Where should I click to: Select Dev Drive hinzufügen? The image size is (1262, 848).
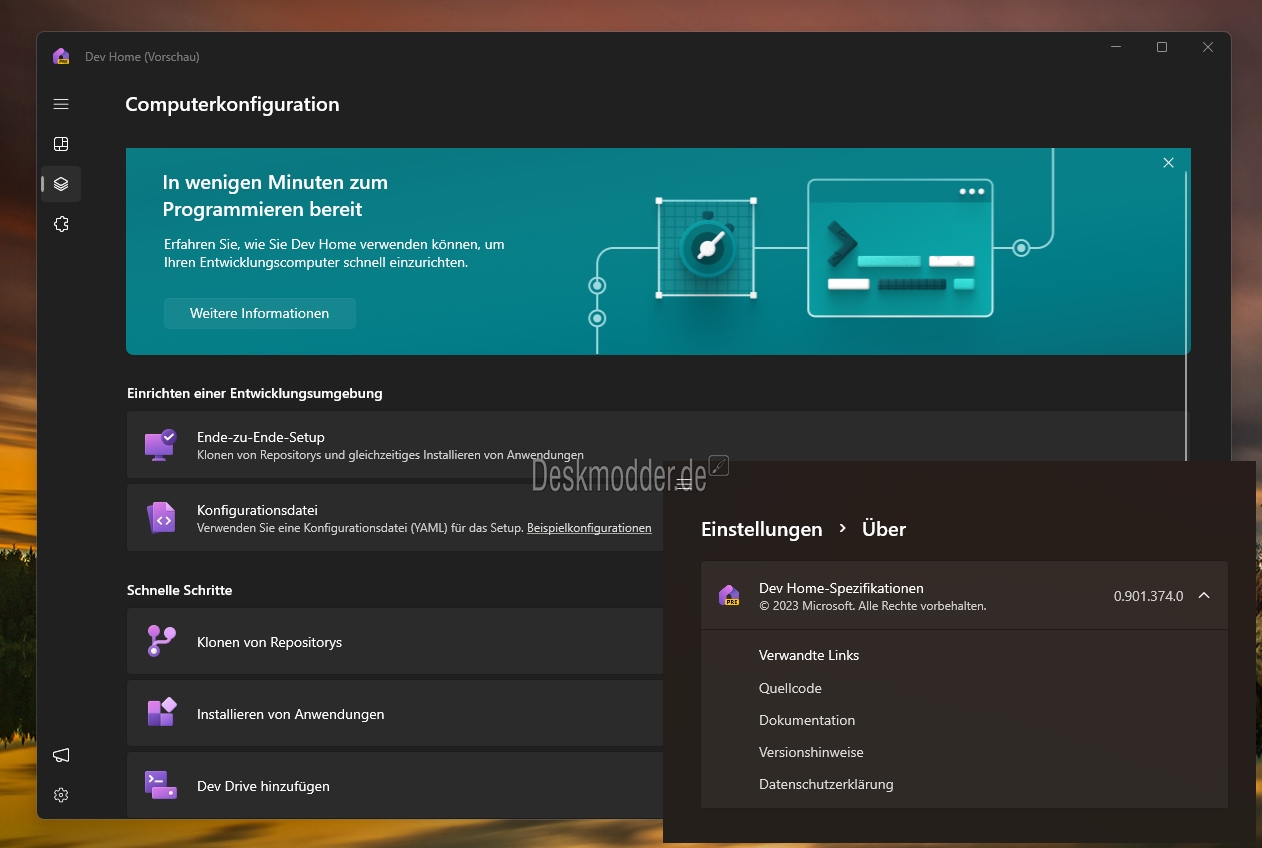pos(396,785)
